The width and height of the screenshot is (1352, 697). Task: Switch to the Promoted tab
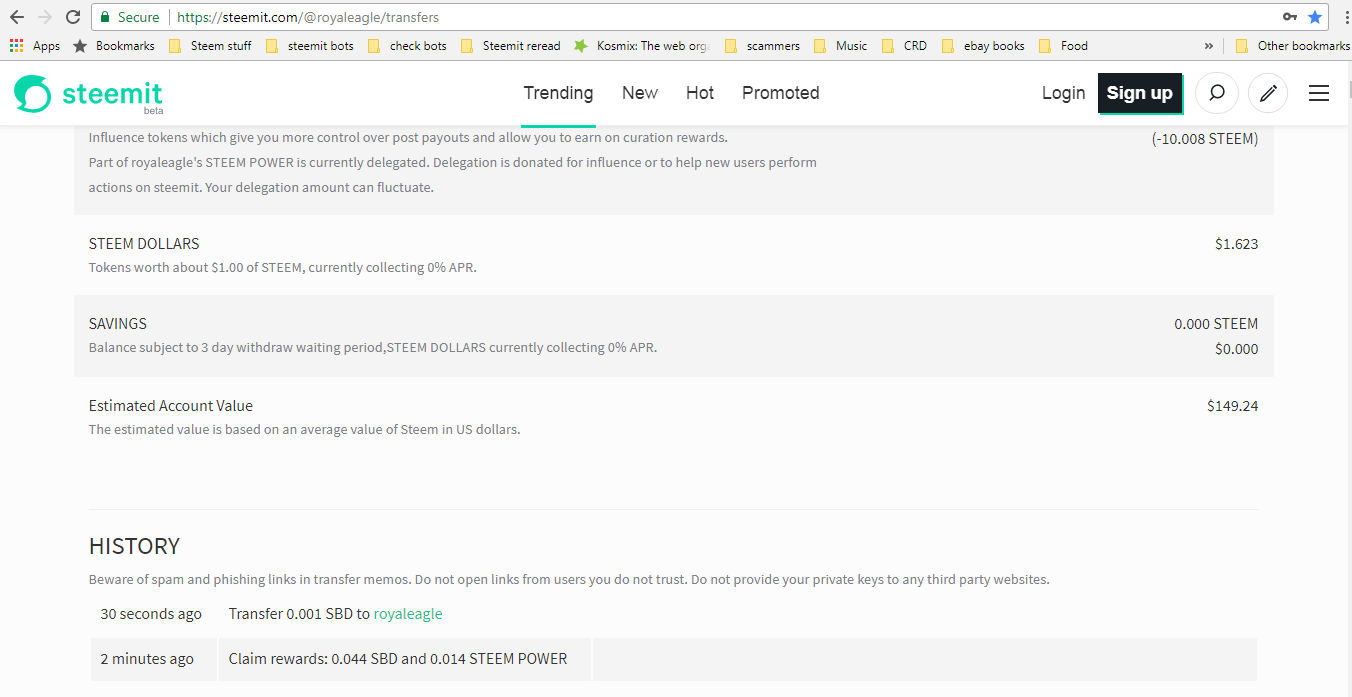click(781, 93)
